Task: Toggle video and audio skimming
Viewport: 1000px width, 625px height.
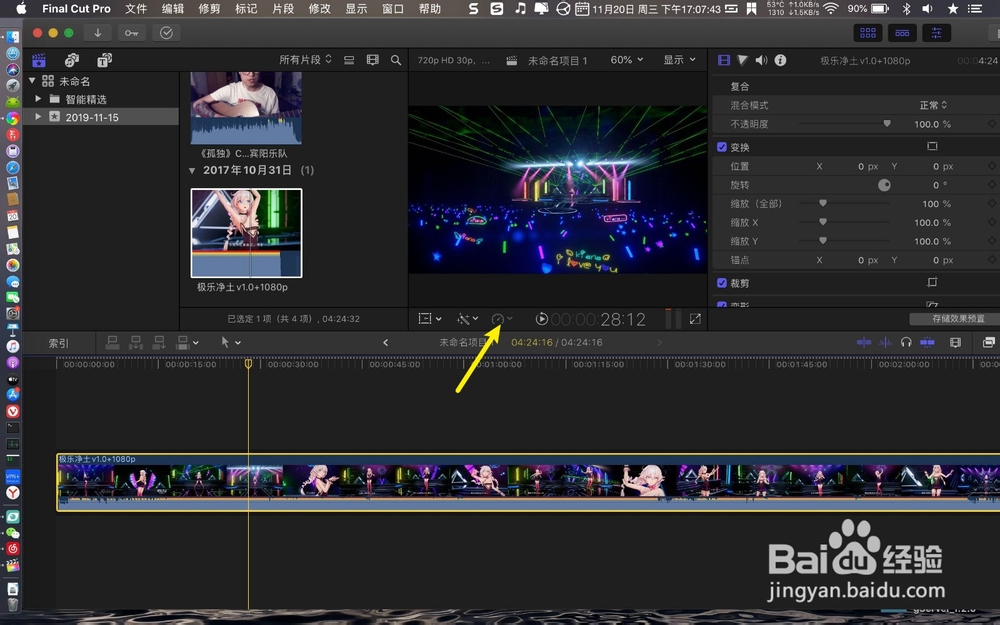Action: tap(864, 342)
